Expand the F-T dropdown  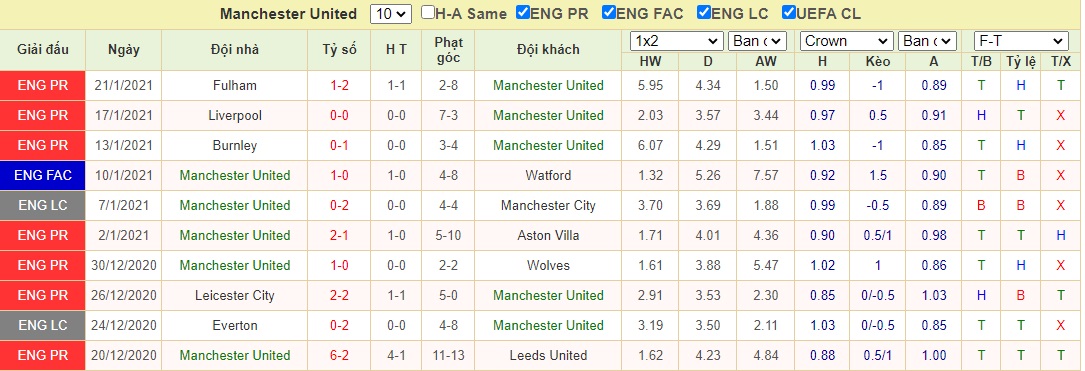tap(1021, 42)
